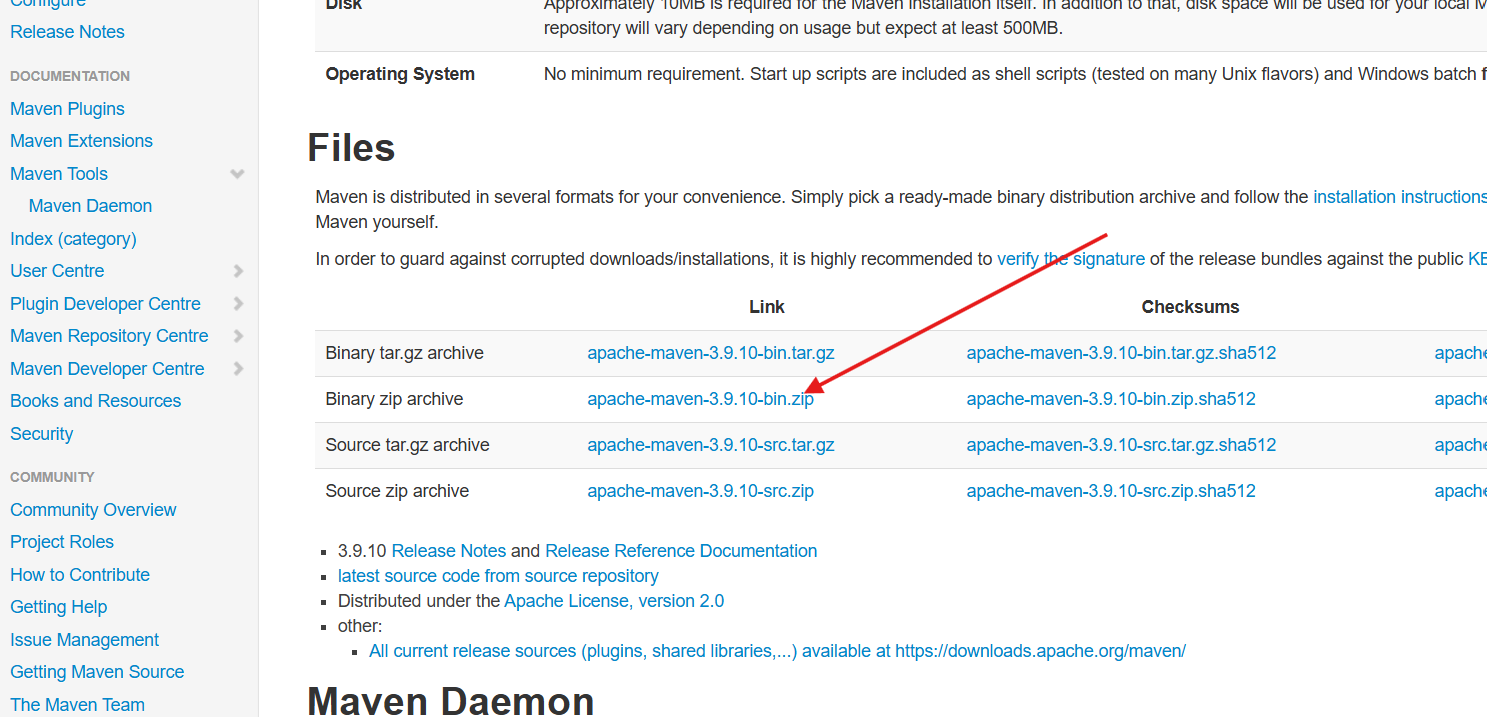Select the Files section heading
1487x717 pixels.
point(351,148)
